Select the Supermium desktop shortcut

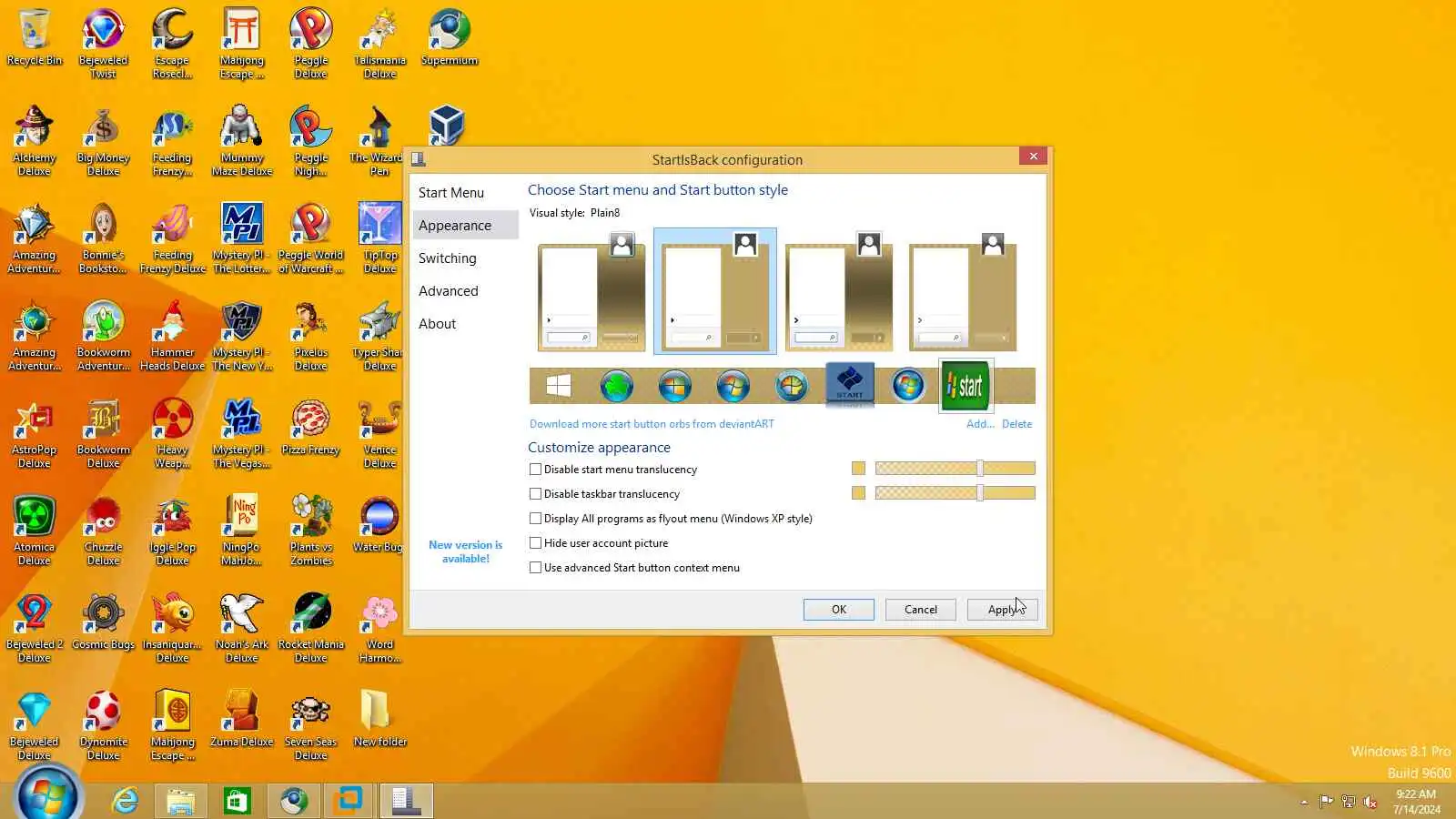[x=450, y=37]
